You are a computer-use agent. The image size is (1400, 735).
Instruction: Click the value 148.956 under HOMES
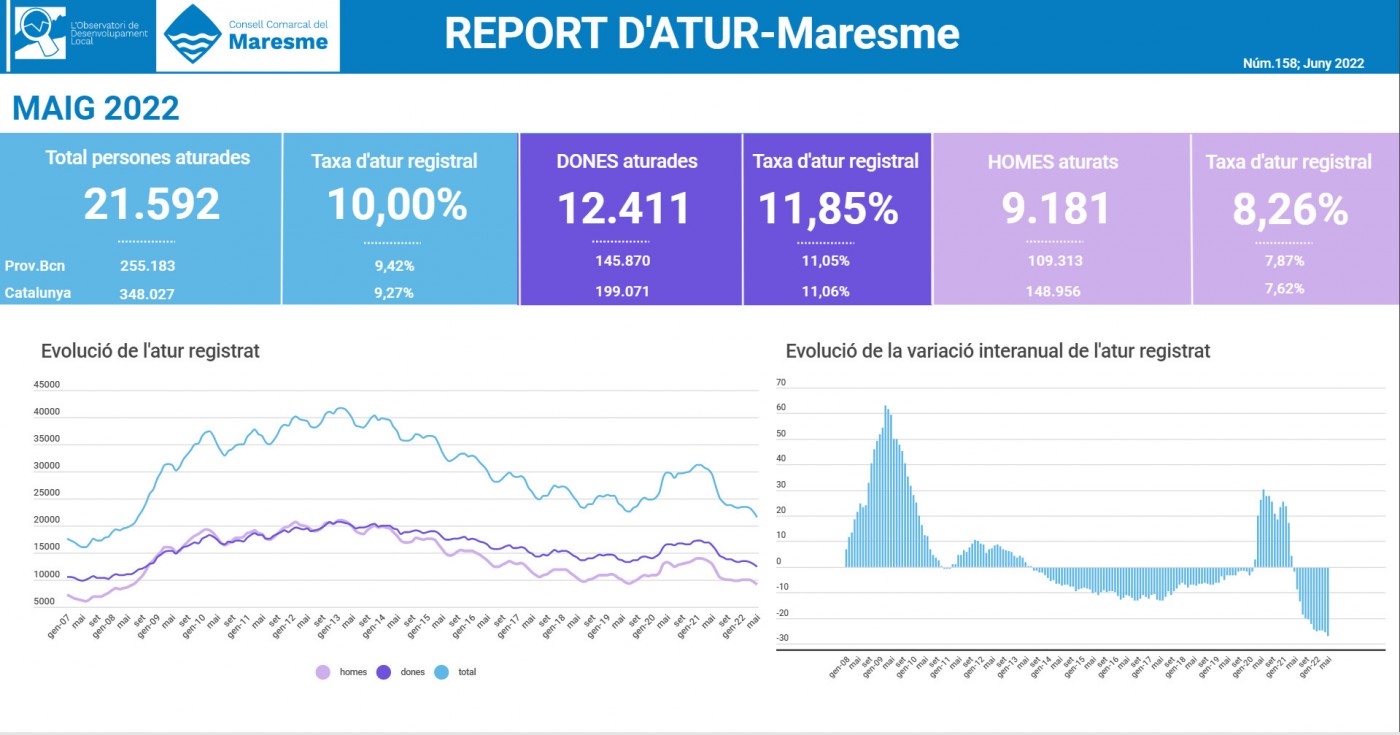click(x=1055, y=292)
